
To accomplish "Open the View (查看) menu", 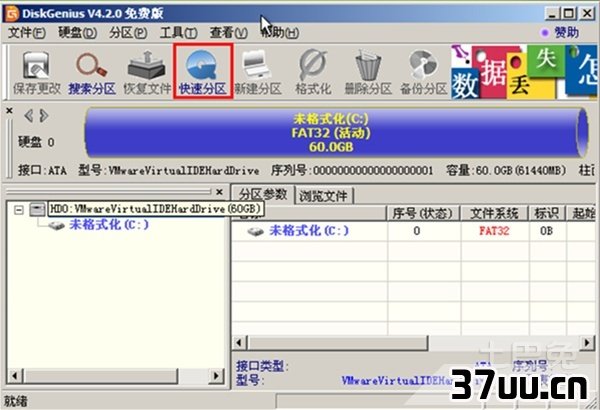I will (229, 33).
